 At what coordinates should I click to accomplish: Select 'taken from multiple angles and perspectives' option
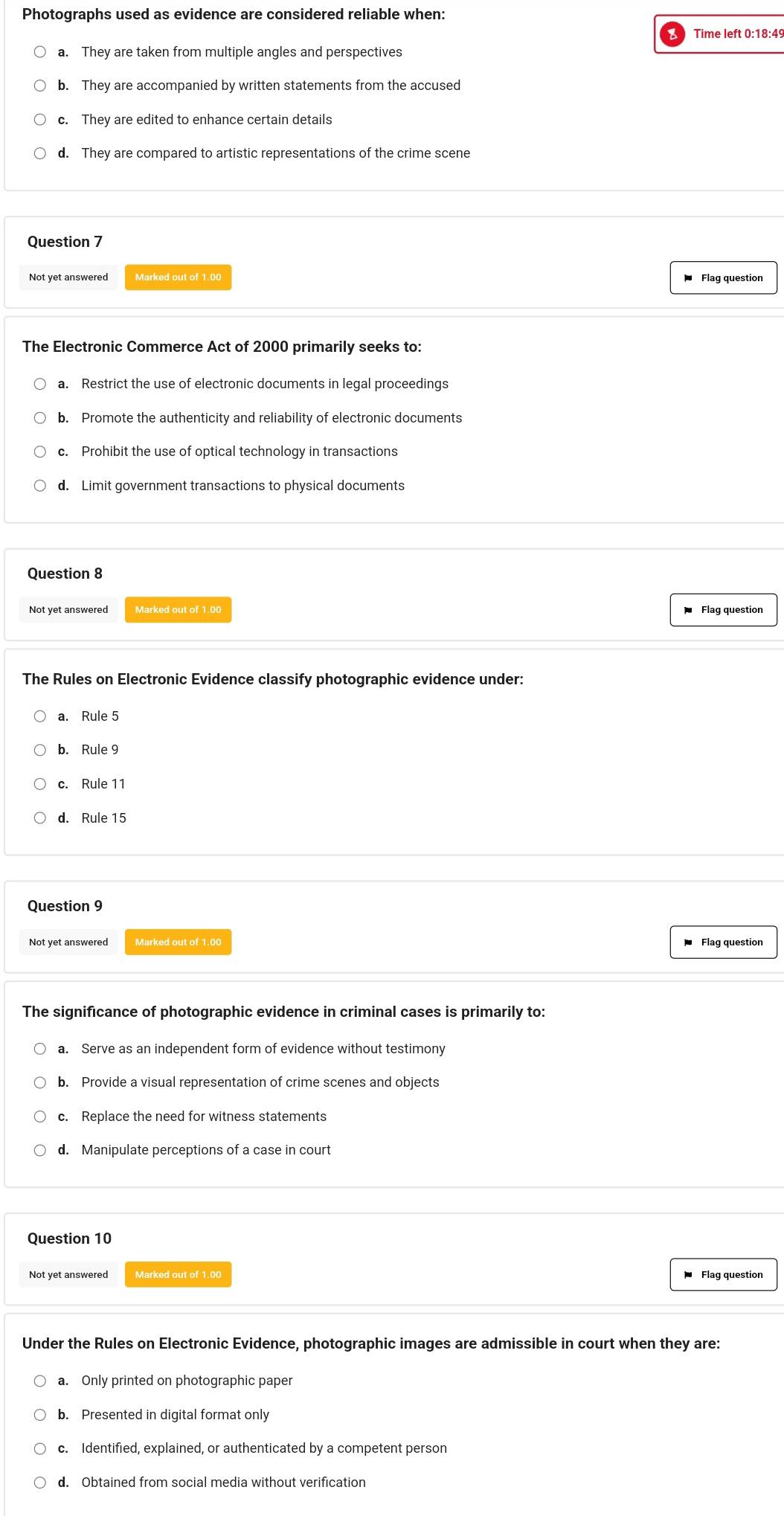[40, 52]
